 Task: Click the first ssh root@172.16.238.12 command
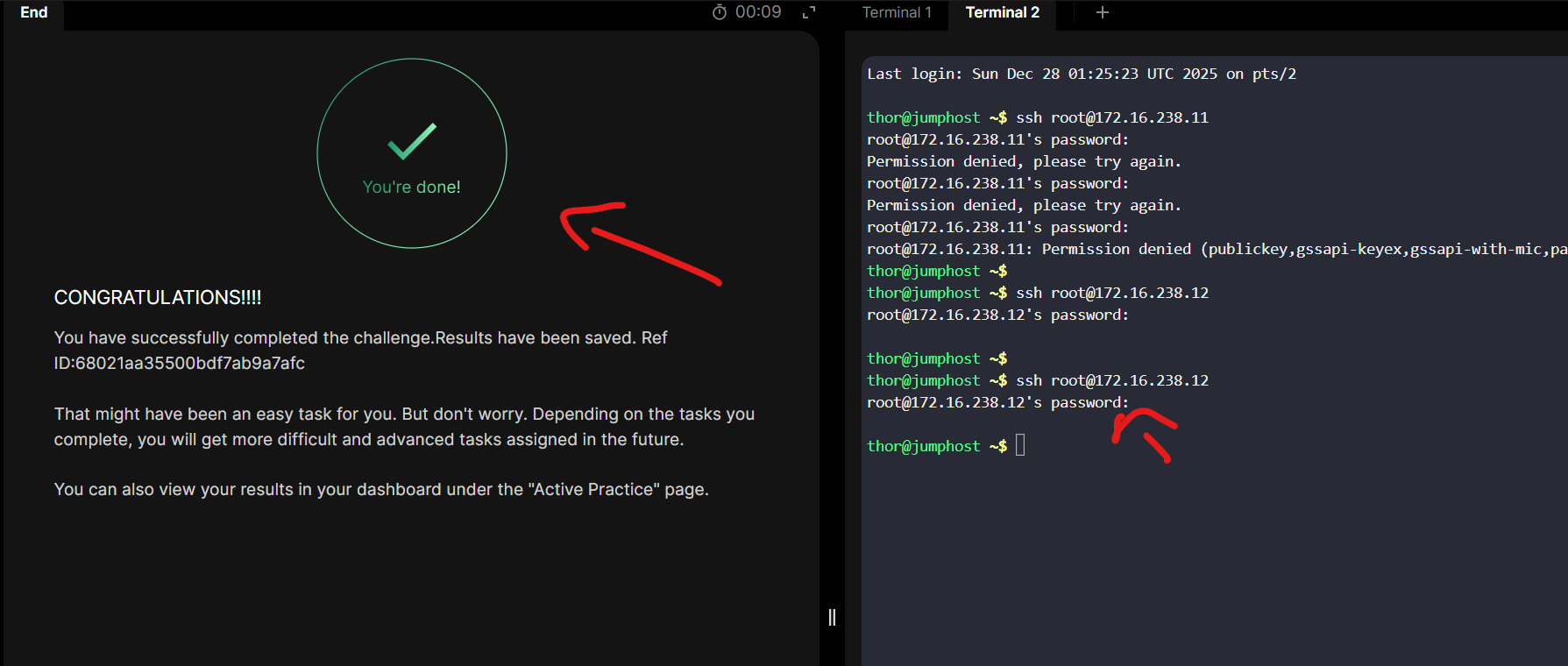point(1111,293)
